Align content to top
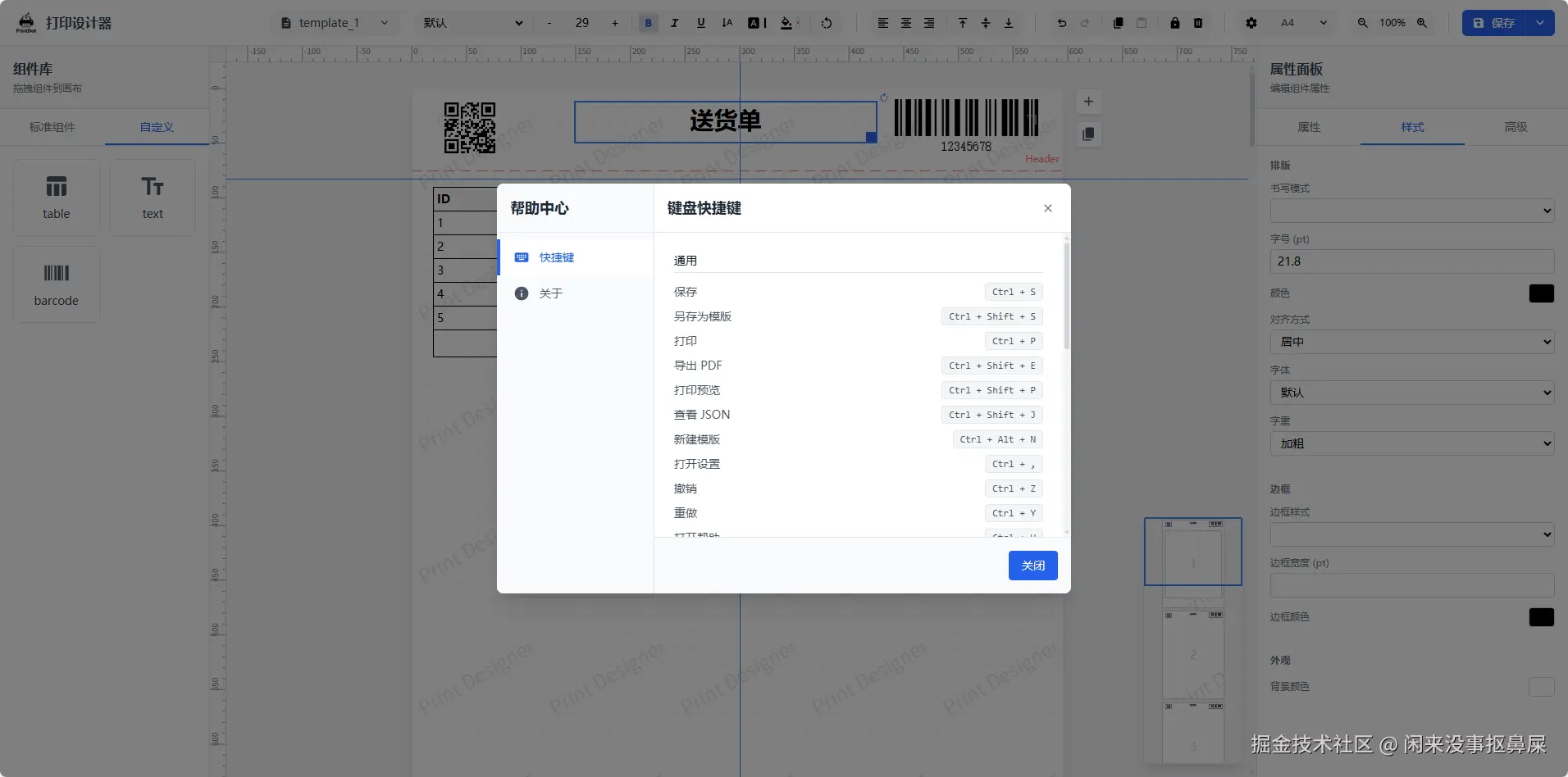Image resolution: width=1568 pixels, height=777 pixels. [963, 23]
